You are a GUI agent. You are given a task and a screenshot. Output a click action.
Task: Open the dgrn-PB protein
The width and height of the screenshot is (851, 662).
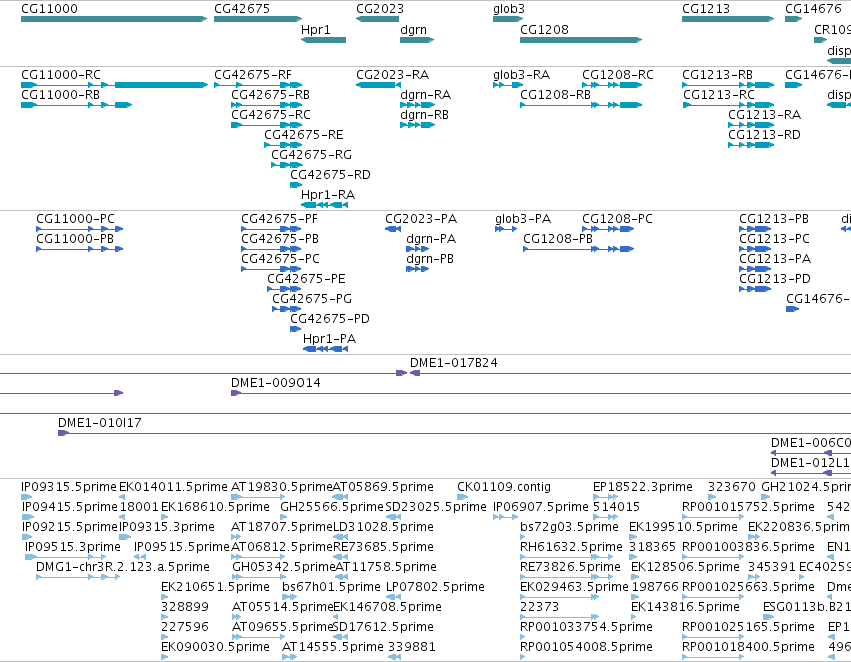[x=430, y=259]
